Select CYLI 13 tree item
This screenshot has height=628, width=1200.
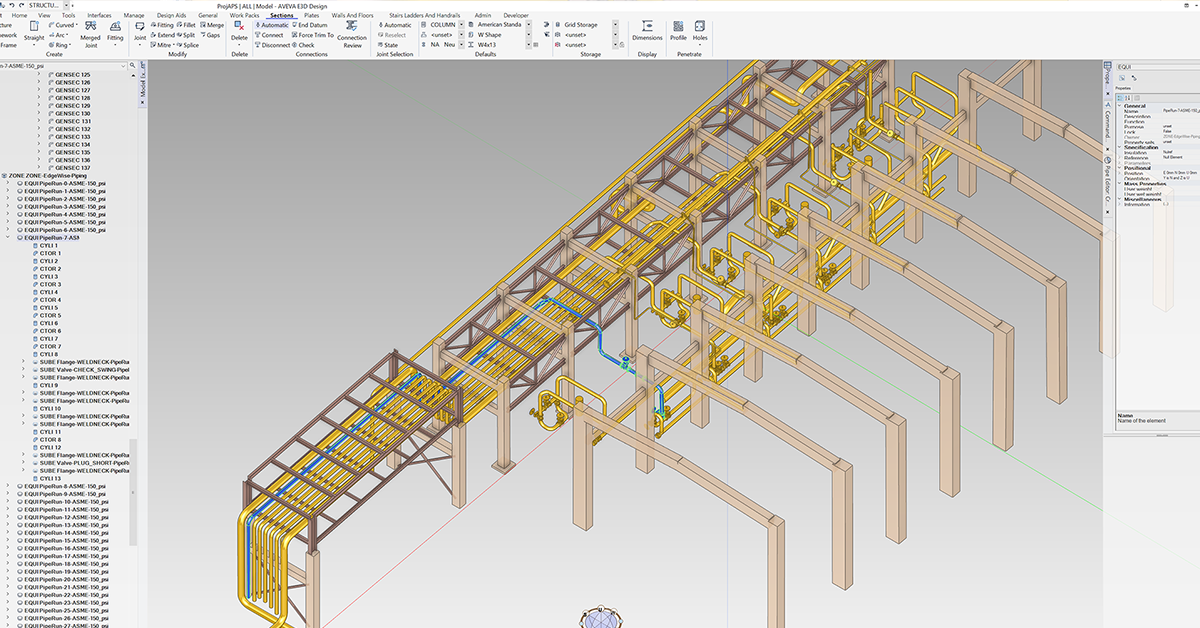[x=50, y=478]
